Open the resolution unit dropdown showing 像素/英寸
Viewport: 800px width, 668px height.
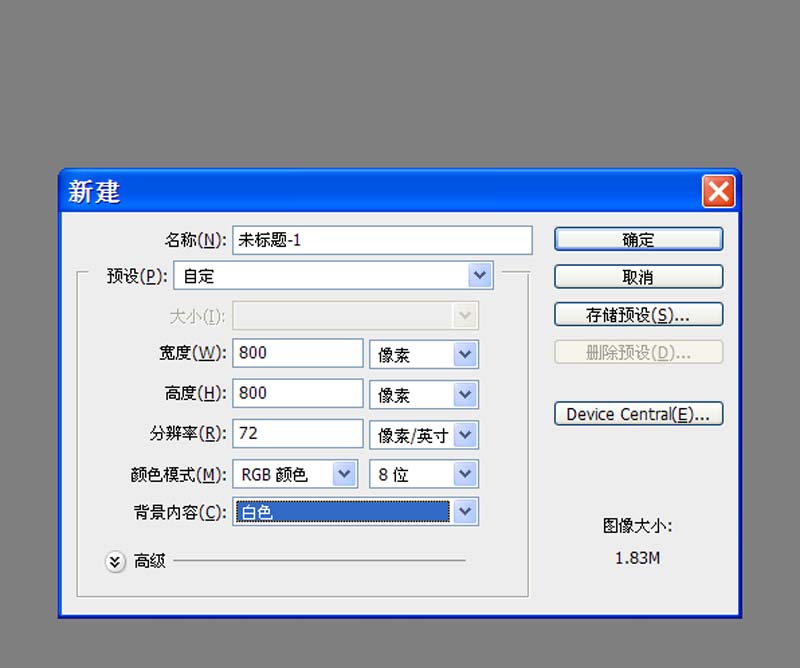tap(464, 434)
